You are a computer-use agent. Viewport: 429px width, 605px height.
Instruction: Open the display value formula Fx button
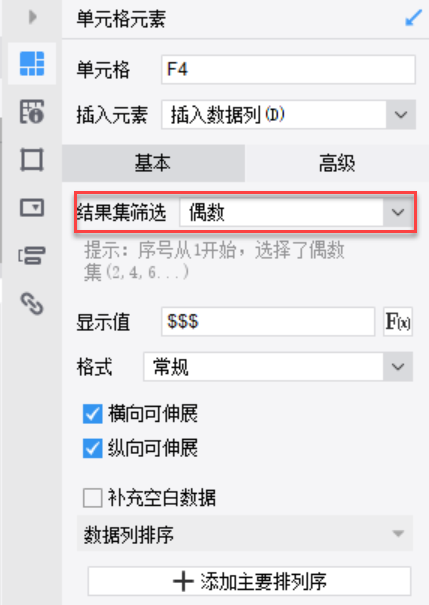(398, 321)
